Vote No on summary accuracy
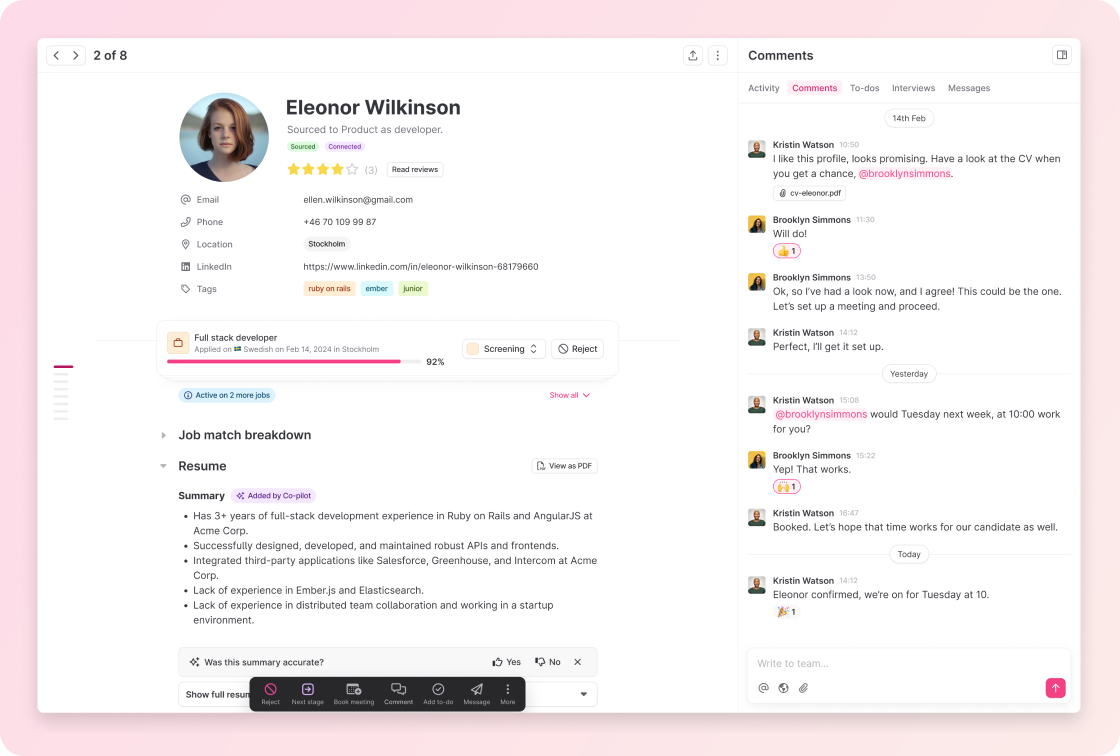 [x=548, y=662]
